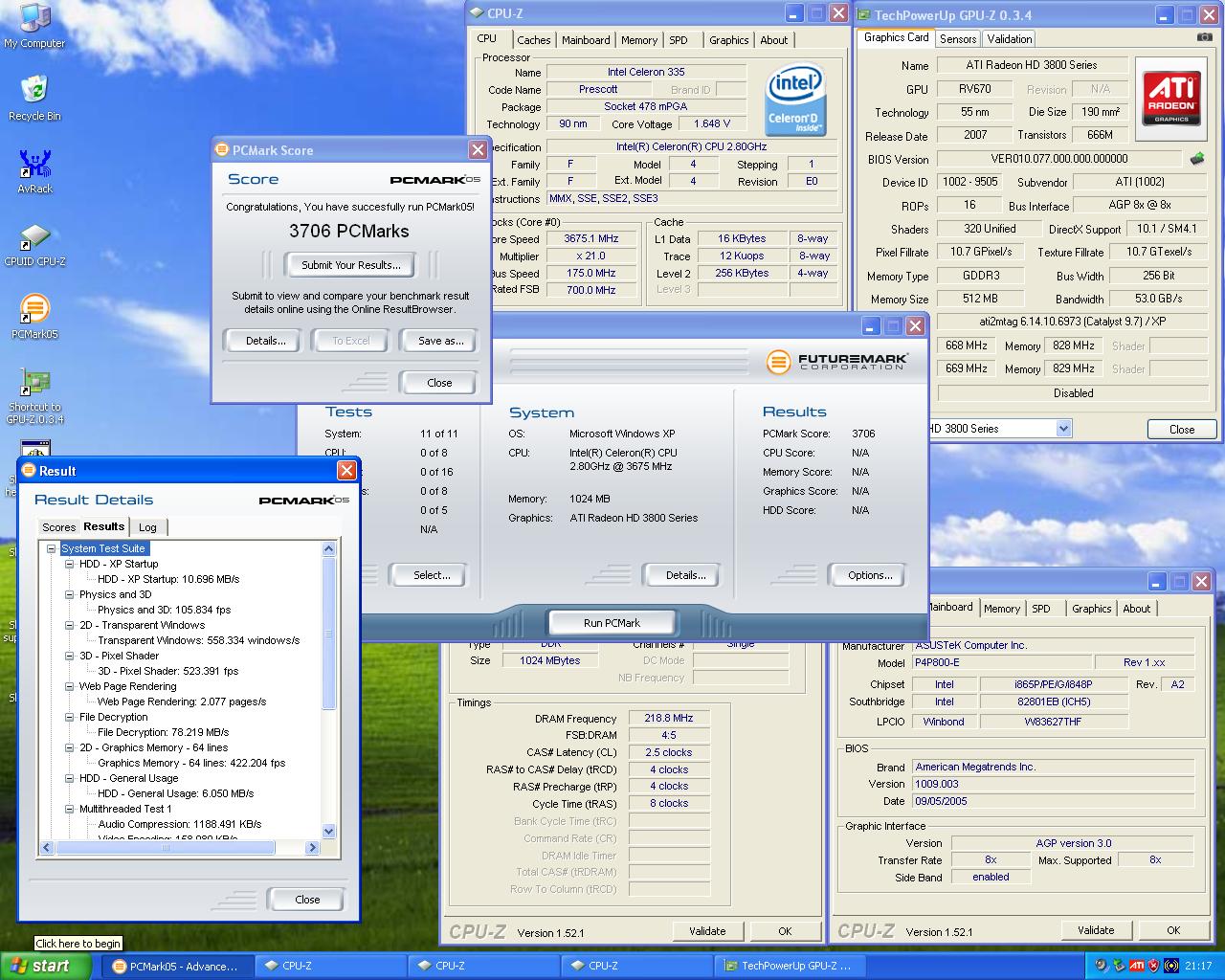Switch to PCMark05 taskbar button
Image resolution: width=1225 pixels, height=980 pixels.
pyautogui.click(x=177, y=967)
